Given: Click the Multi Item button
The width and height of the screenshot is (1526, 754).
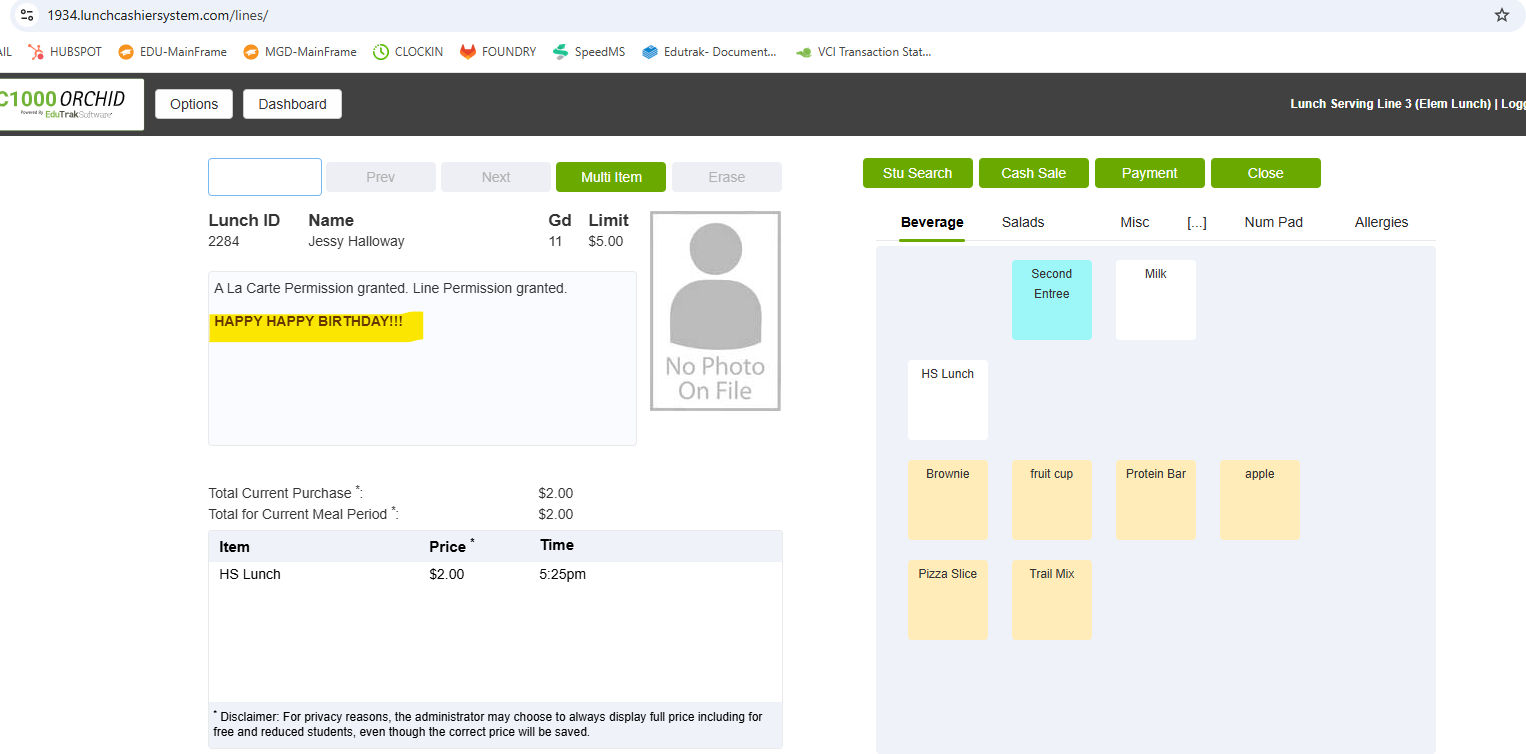Looking at the screenshot, I should (611, 177).
